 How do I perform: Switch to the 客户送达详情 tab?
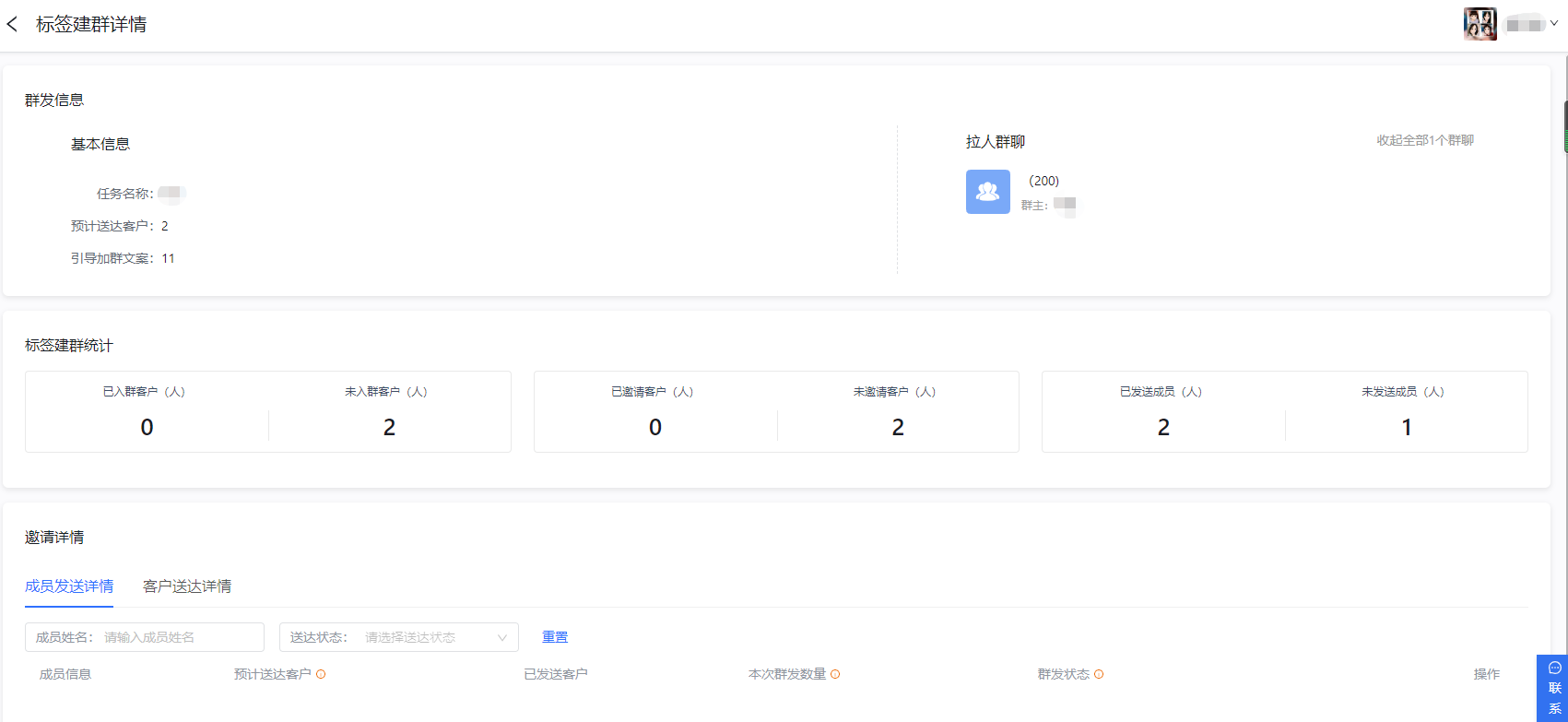tap(187, 586)
